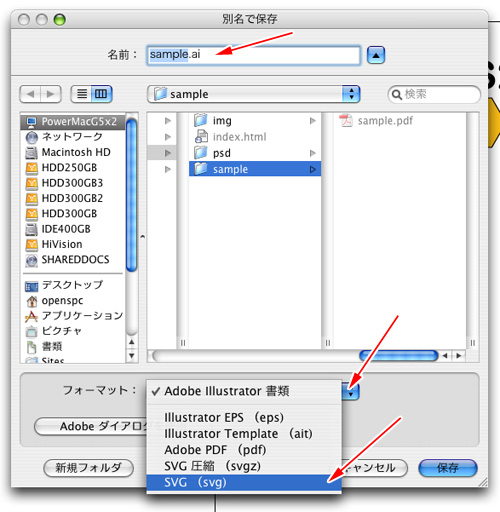Viewport: 500px width, 512px height.
Task: Open the img folder
Action: coord(255,120)
